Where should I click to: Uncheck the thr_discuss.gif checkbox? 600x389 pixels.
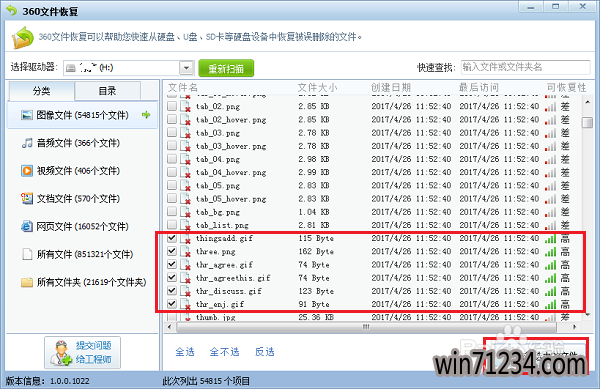pyautogui.click(x=172, y=291)
